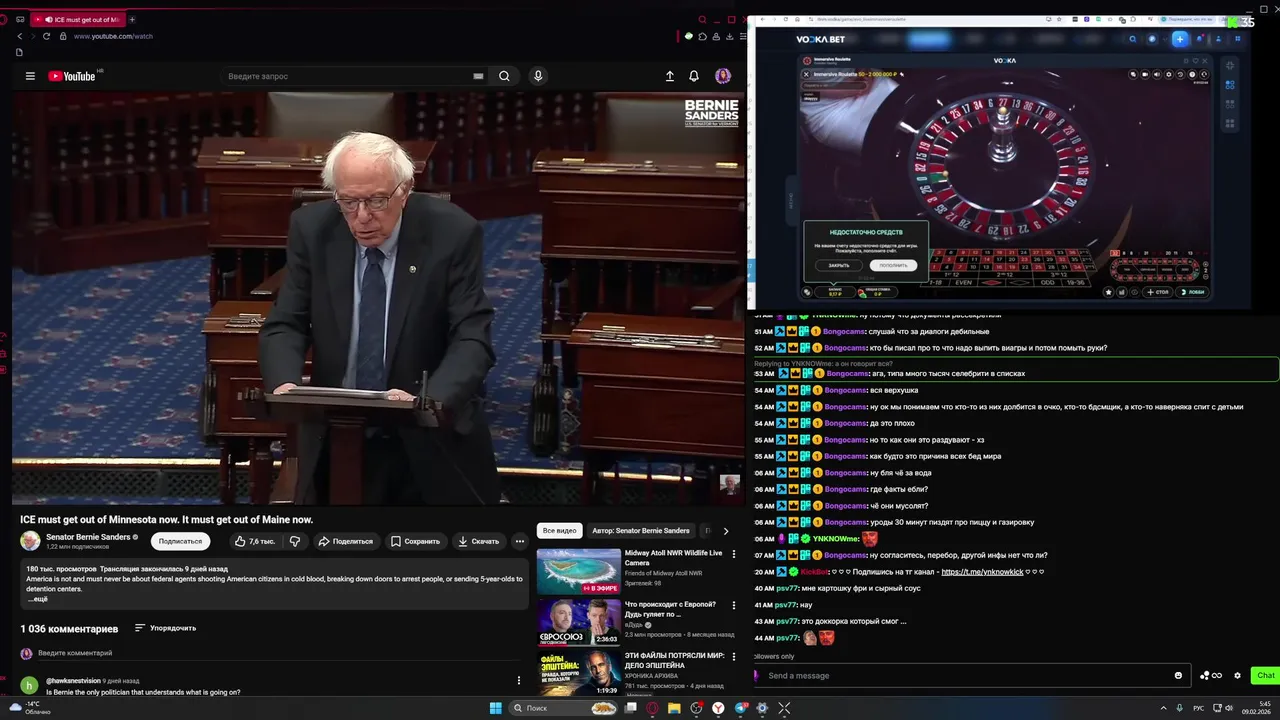Open Упорядочить comment sort dropdown
Viewport: 1280px width, 720px height.
pyautogui.click(x=165, y=628)
